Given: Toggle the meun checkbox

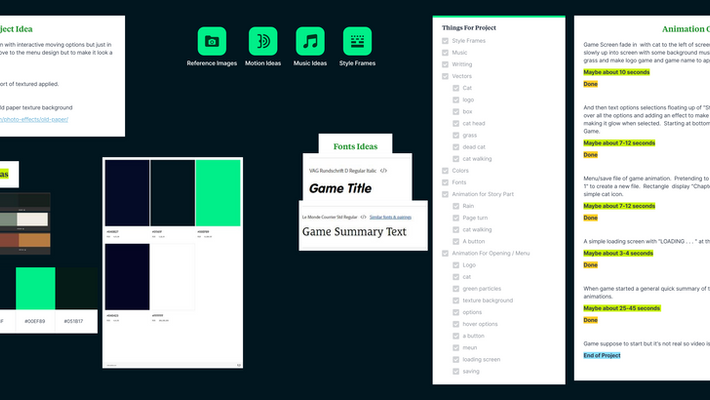Looking at the screenshot, I should [456, 347].
